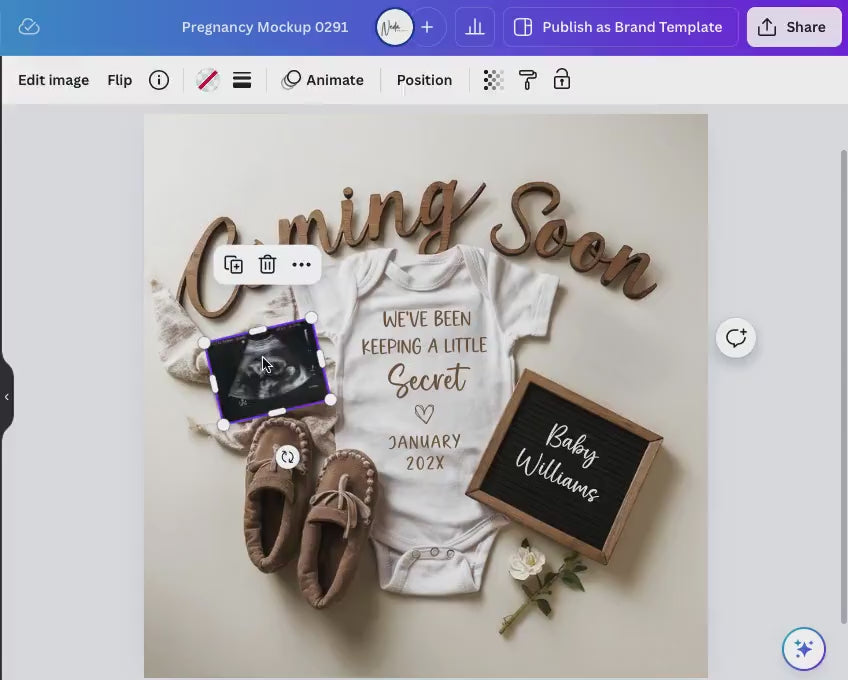
Task: Open the border color swatch
Action: point(208,80)
